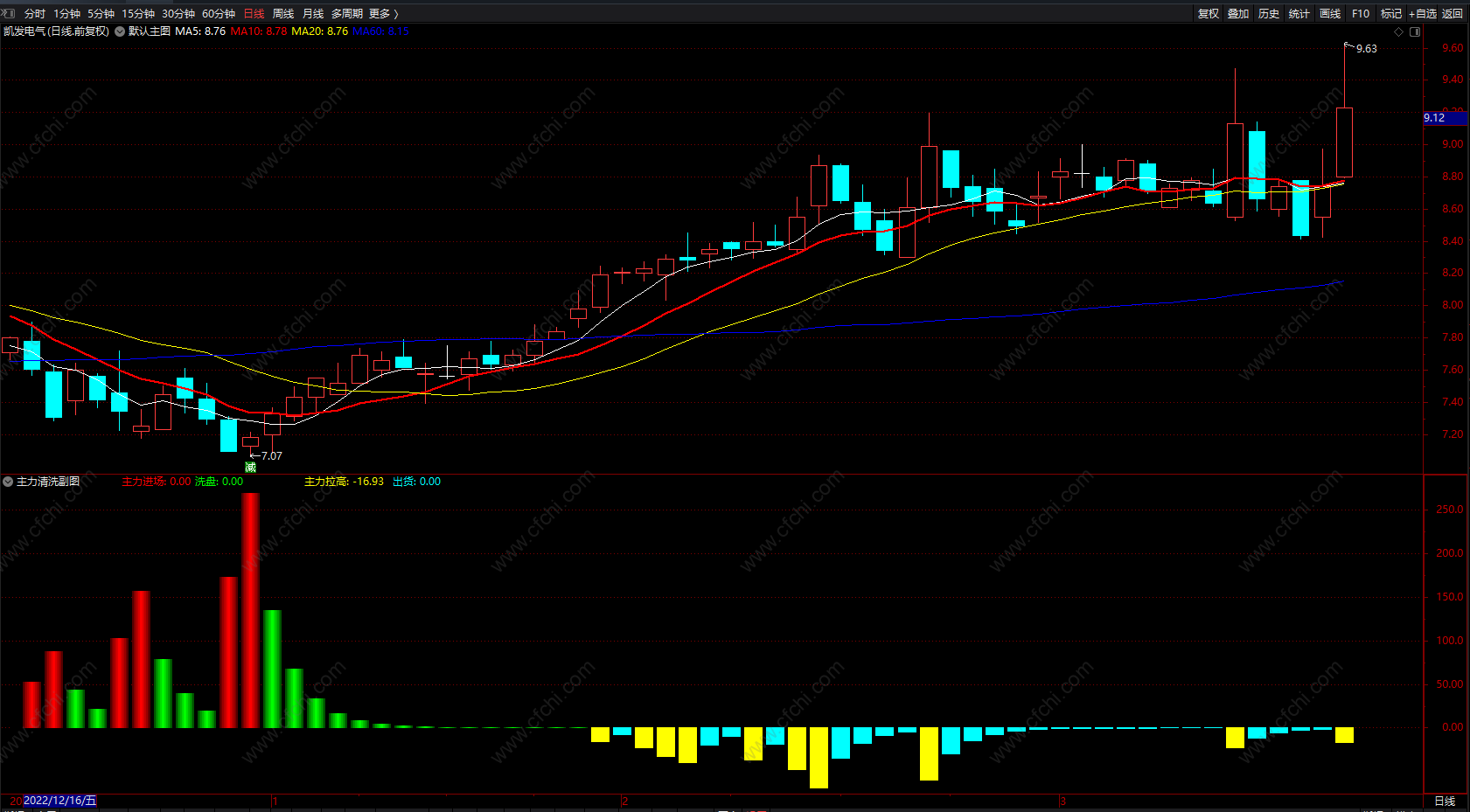
Task: Expand the 主力清洗副图 sub-chart dropdown arrow
Action: (8, 482)
